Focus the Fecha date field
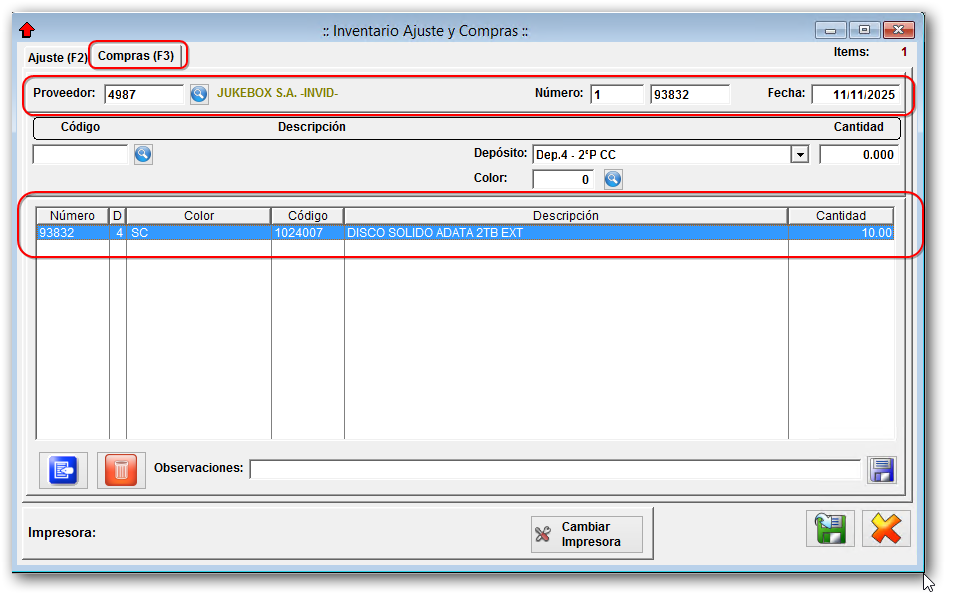 (x=855, y=95)
